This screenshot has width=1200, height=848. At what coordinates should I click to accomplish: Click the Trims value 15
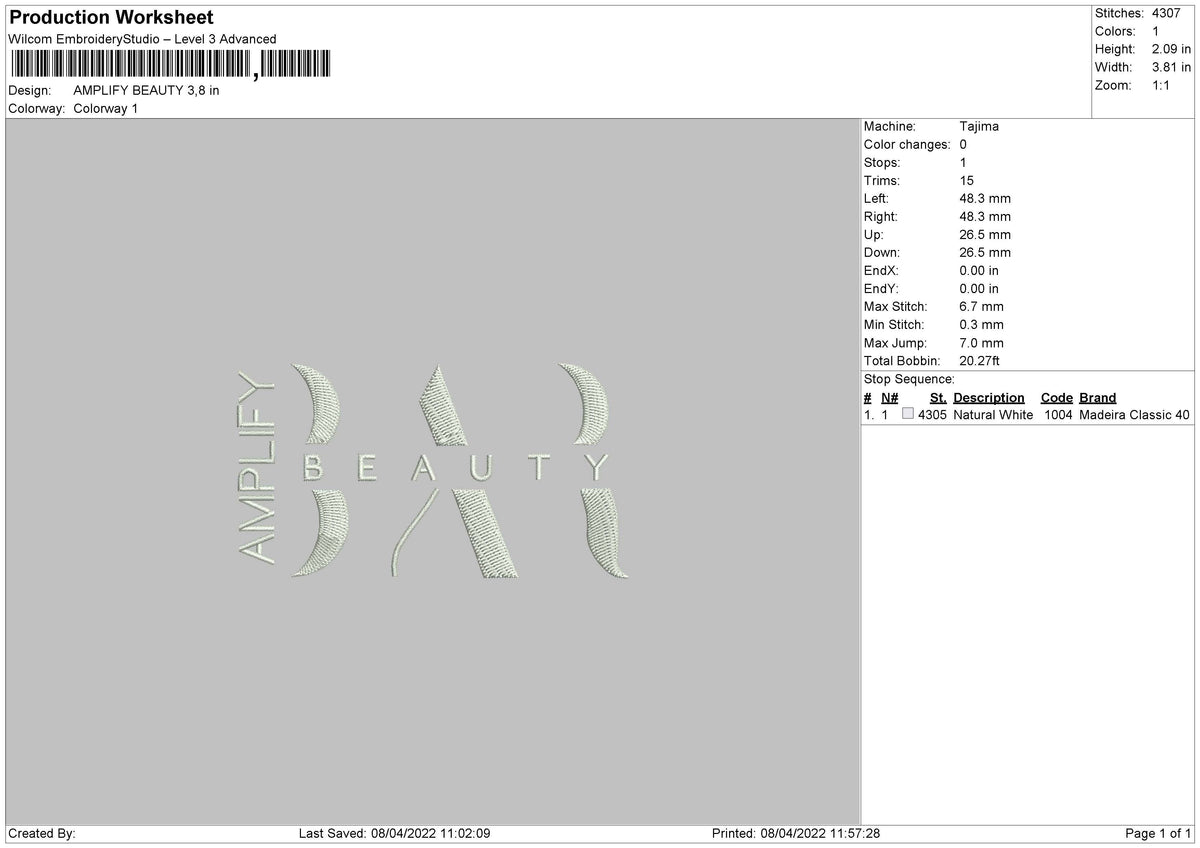(966, 180)
